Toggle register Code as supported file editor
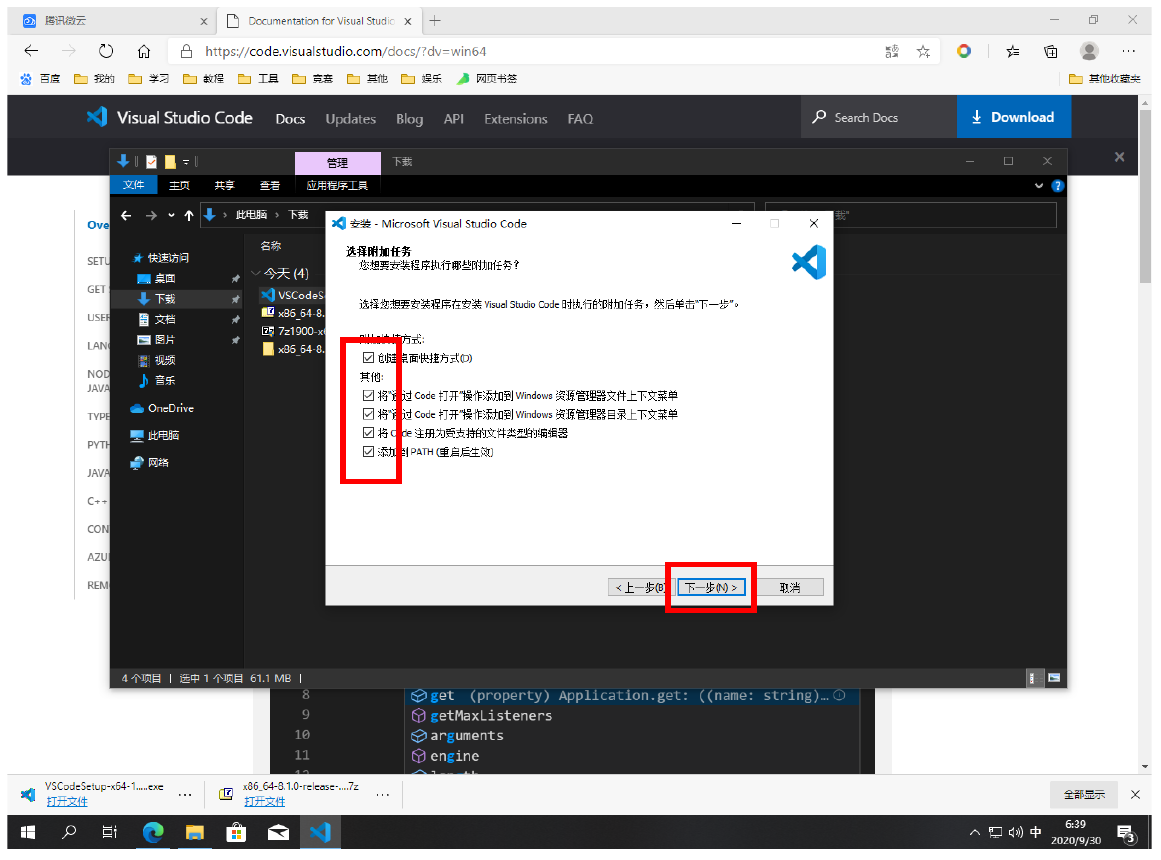The height and width of the screenshot is (860, 1161). 369,433
